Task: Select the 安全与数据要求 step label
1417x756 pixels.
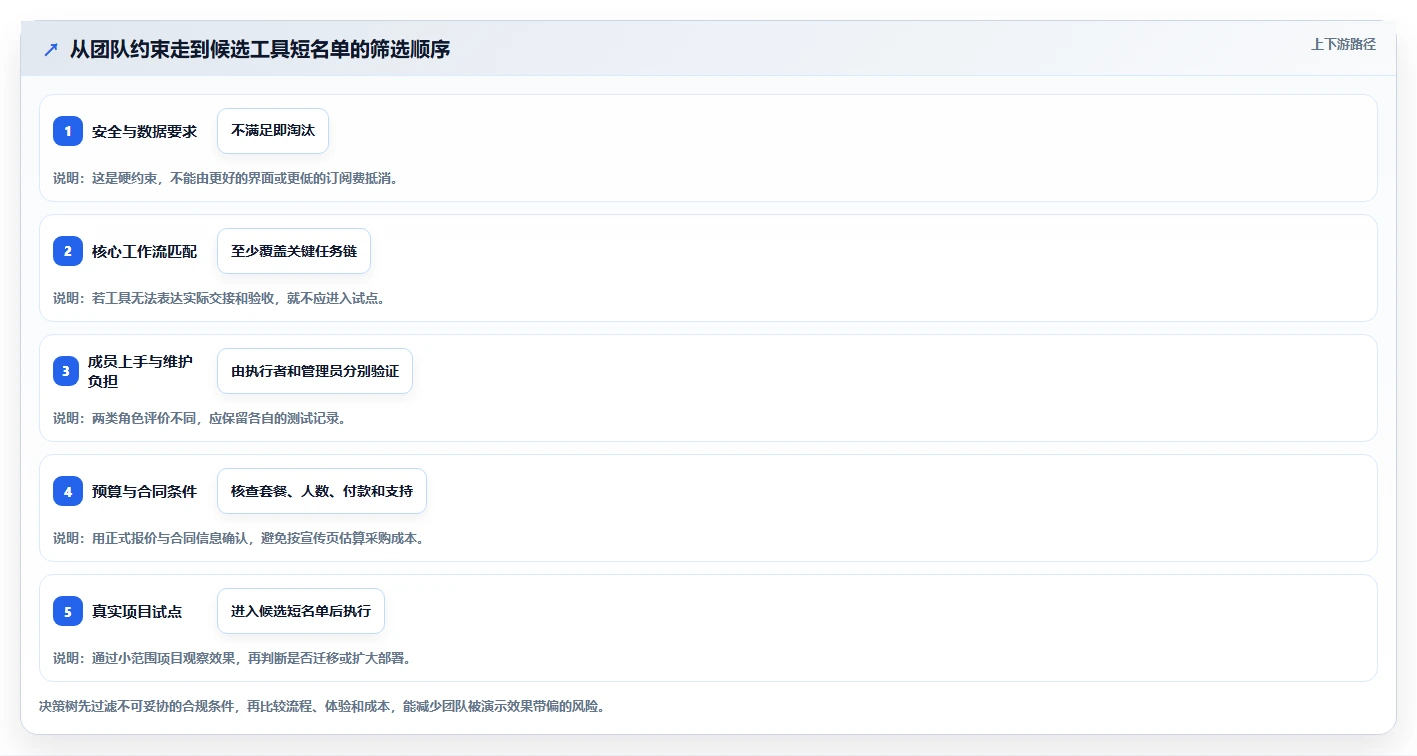Action: (x=144, y=131)
